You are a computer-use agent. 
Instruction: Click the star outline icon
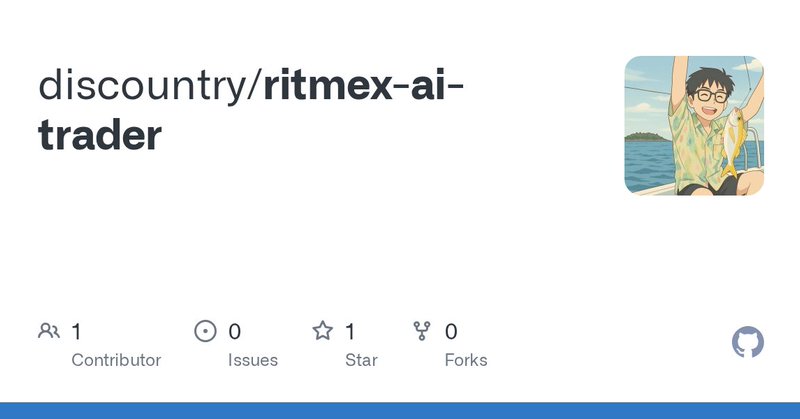point(322,331)
